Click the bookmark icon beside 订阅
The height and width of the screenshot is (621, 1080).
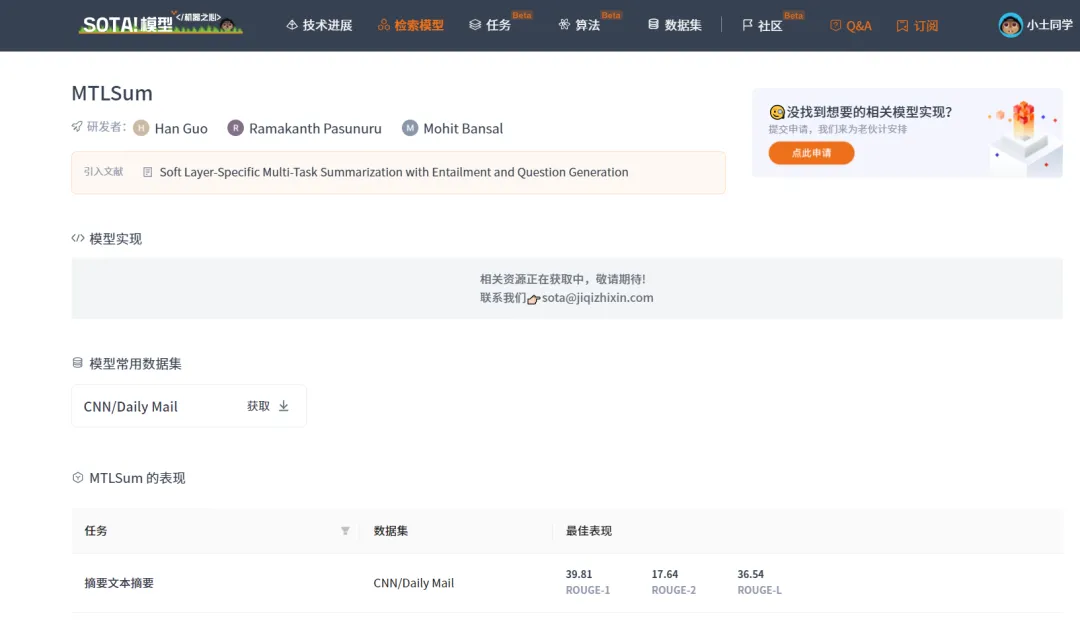tap(902, 25)
